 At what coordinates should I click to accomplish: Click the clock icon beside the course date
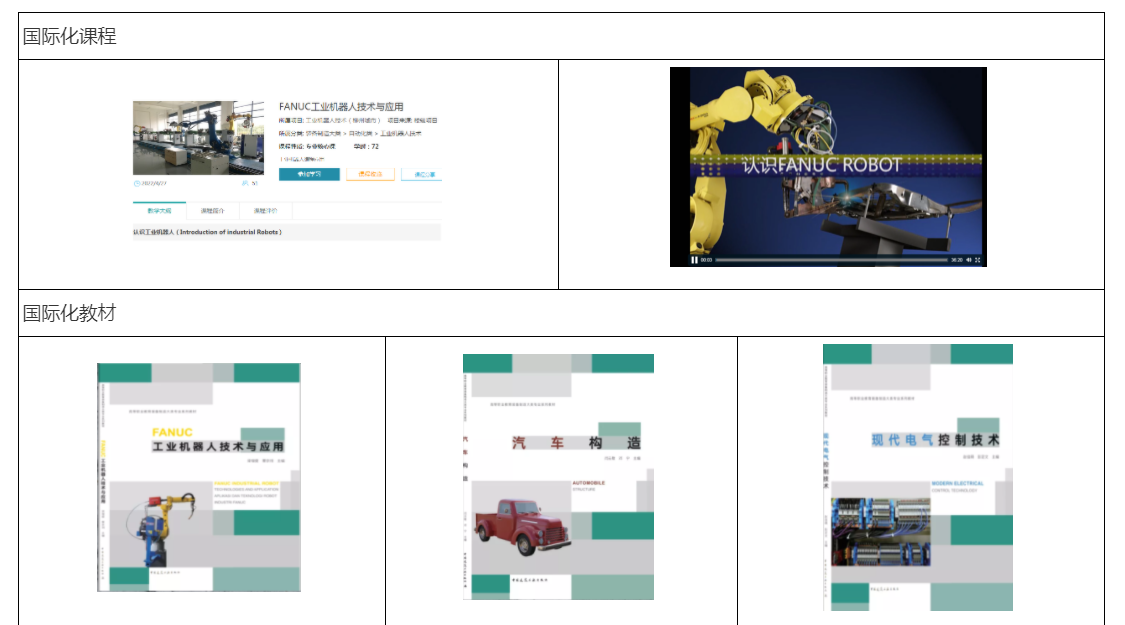(x=137, y=184)
